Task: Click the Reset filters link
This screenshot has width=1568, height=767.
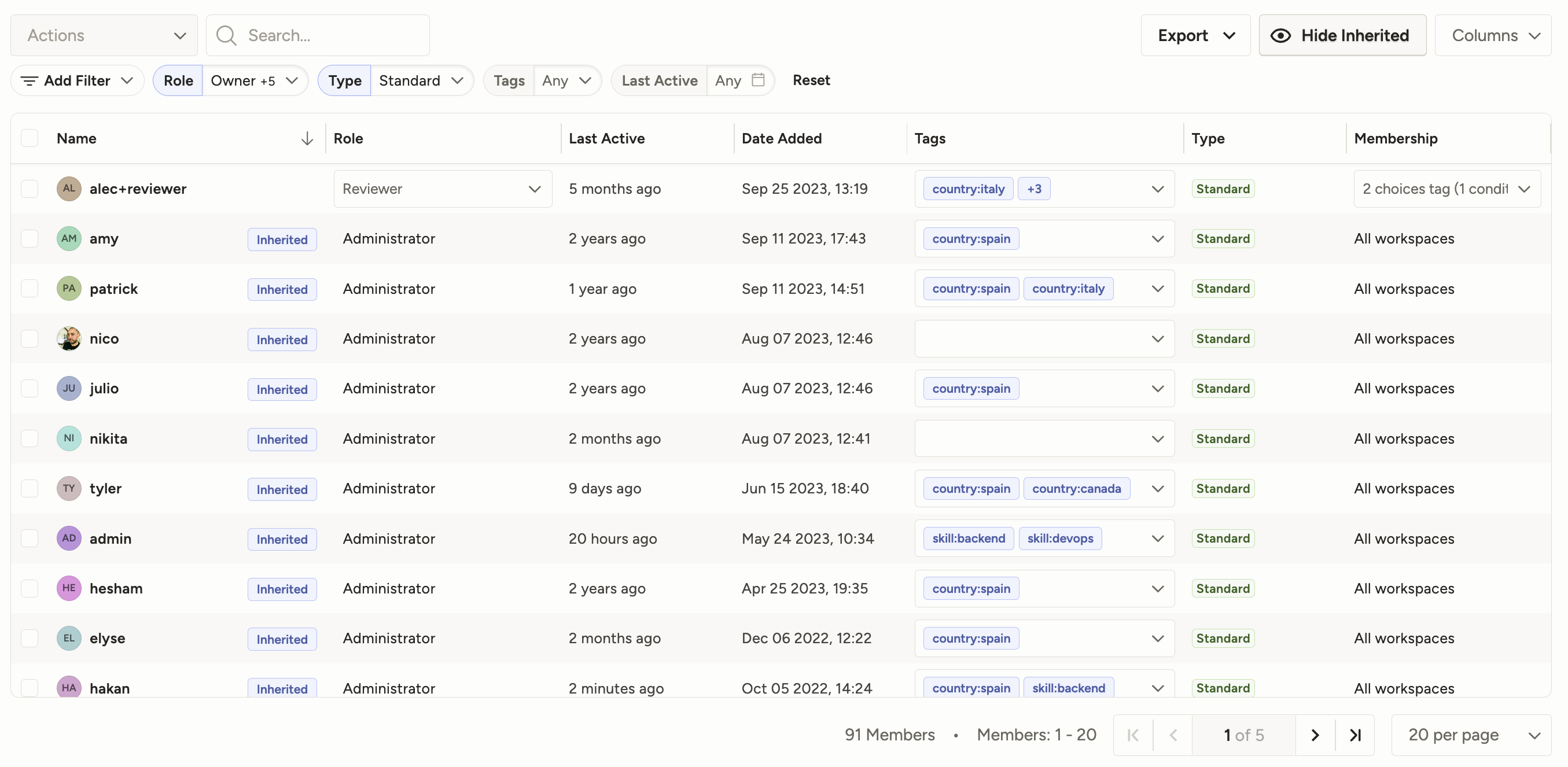Action: pyautogui.click(x=811, y=80)
